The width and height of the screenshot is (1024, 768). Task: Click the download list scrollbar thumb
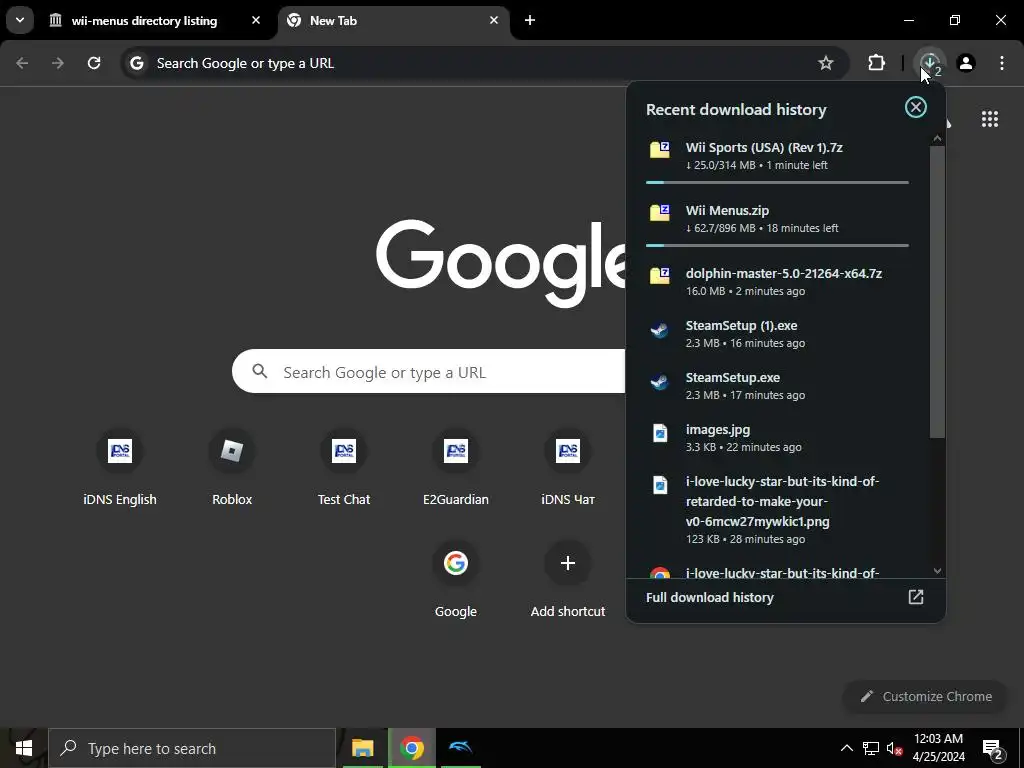pos(937,291)
